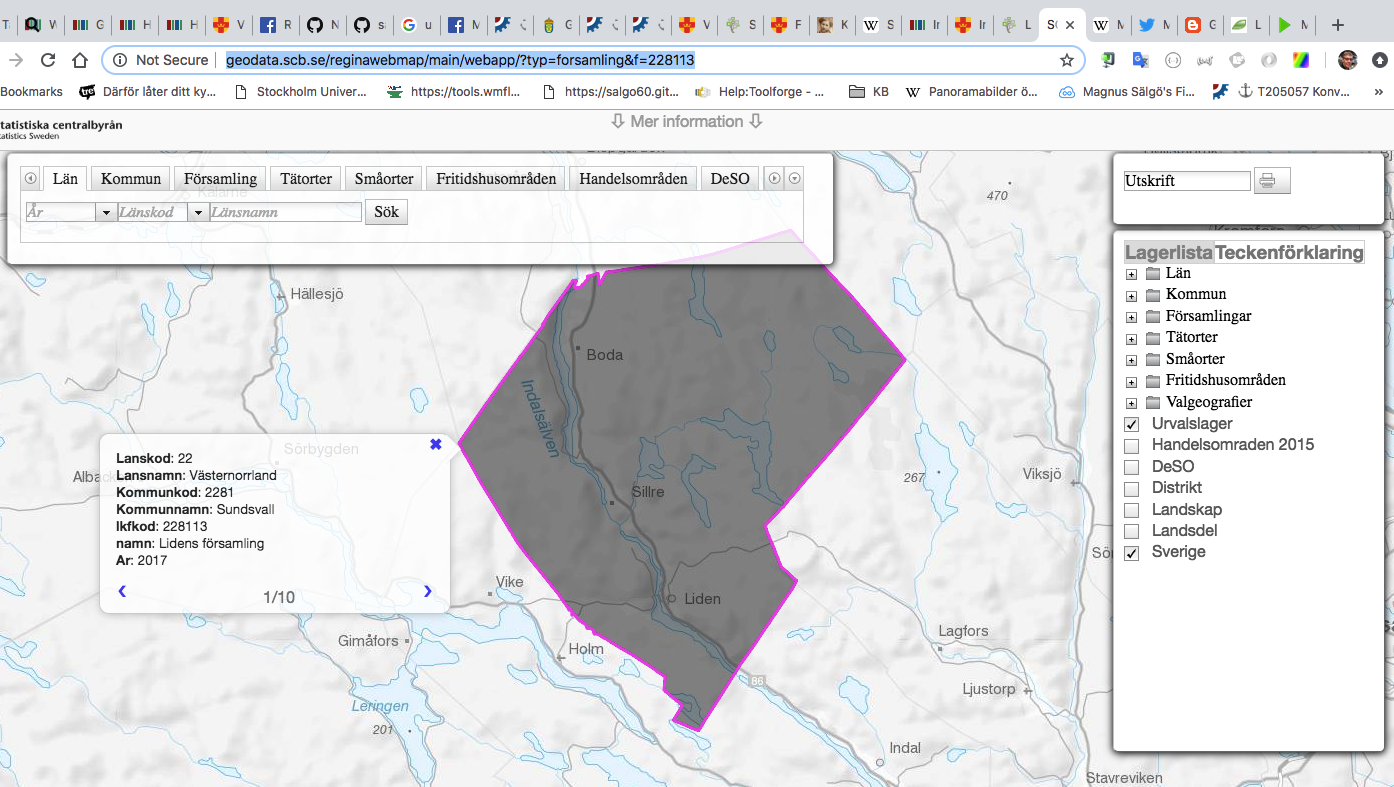Show more bookmarks chevron
This screenshot has width=1394, height=787.
(1379, 91)
